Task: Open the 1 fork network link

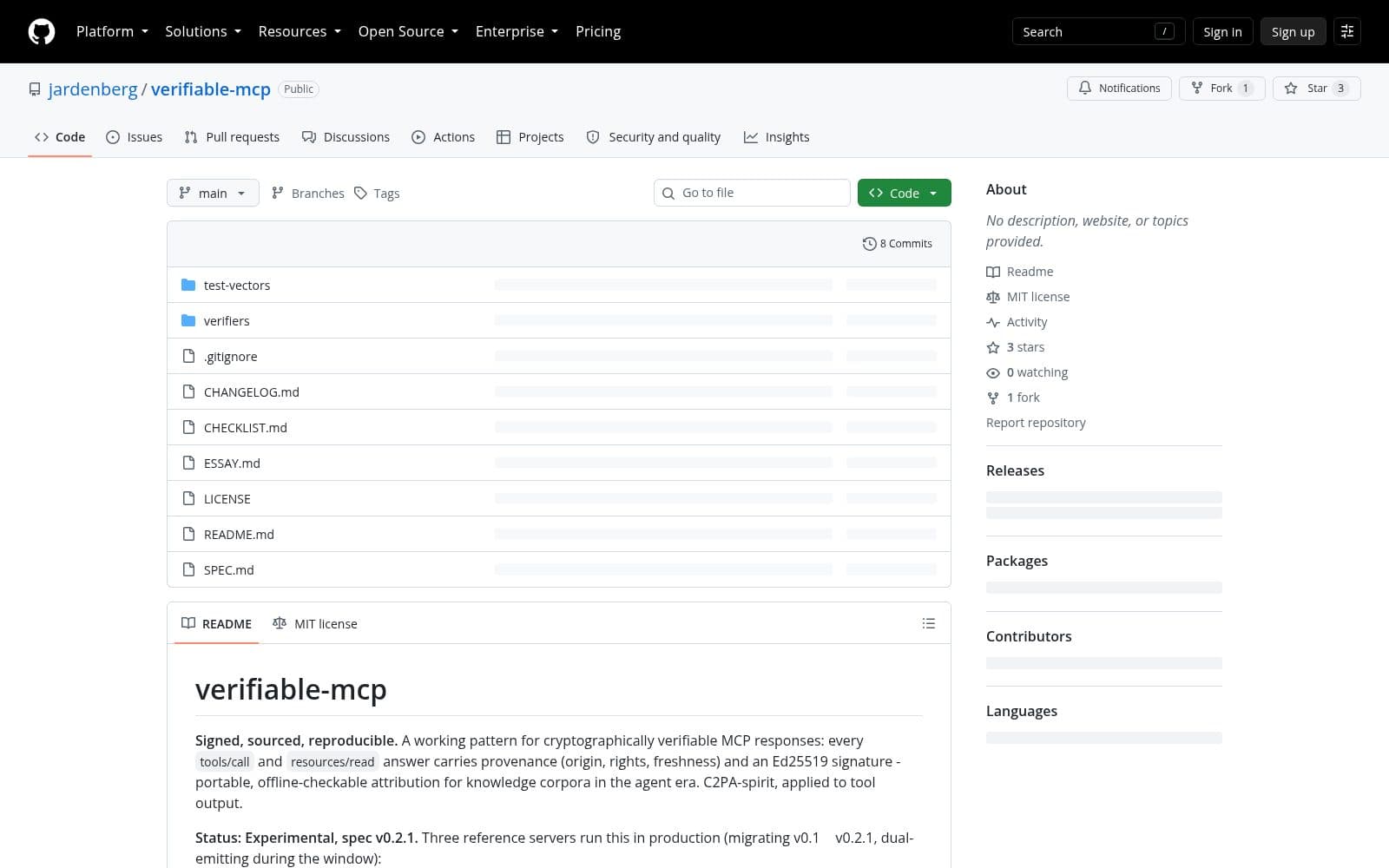Action: [x=1013, y=398]
